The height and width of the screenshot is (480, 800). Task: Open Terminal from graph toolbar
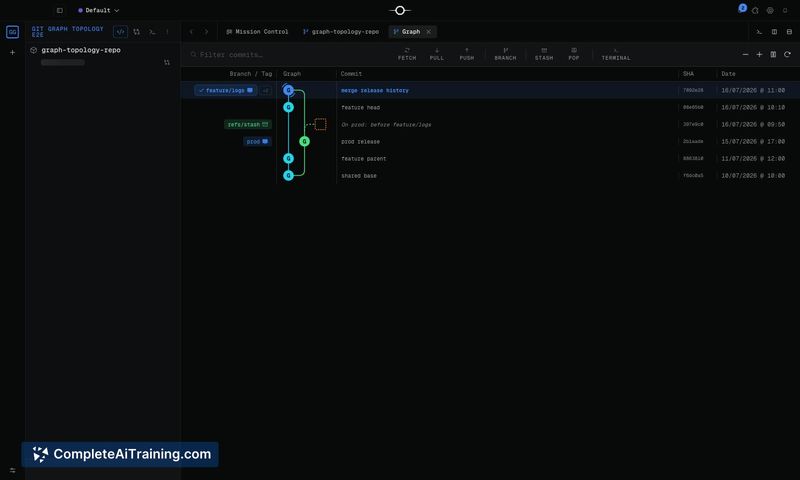pyautogui.click(x=616, y=54)
